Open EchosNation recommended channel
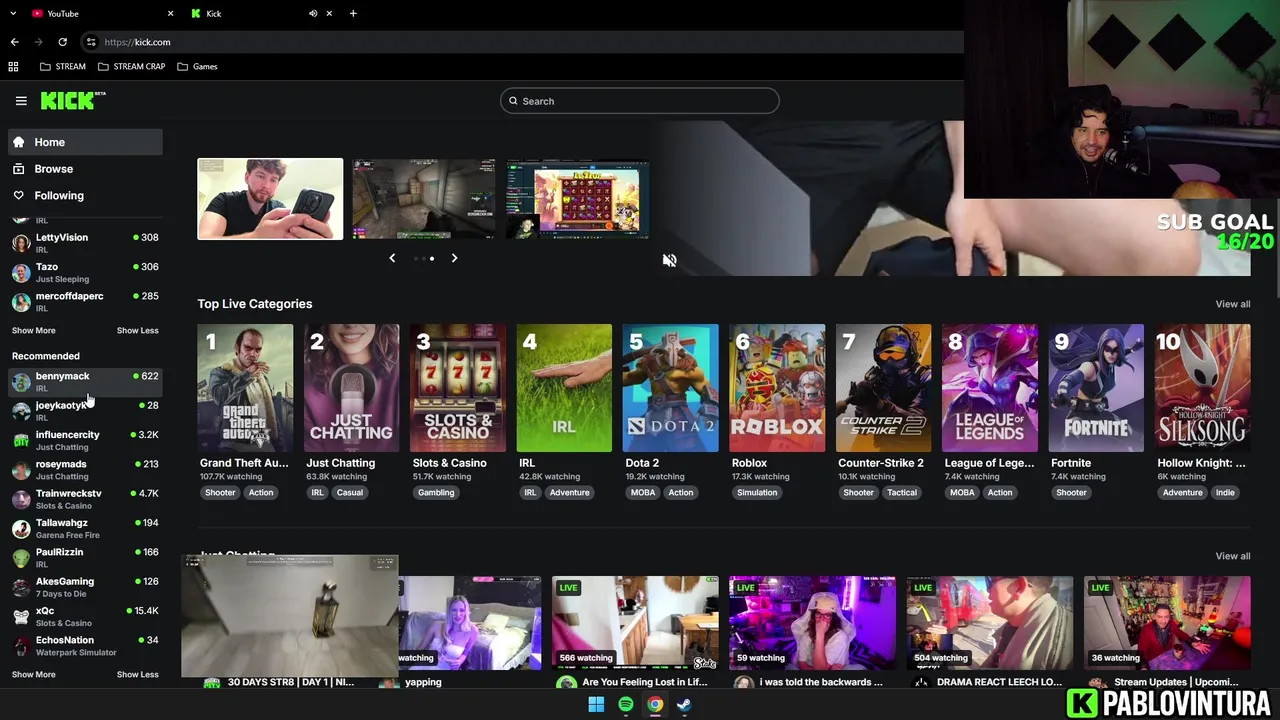The image size is (1280, 720). click(x=85, y=645)
